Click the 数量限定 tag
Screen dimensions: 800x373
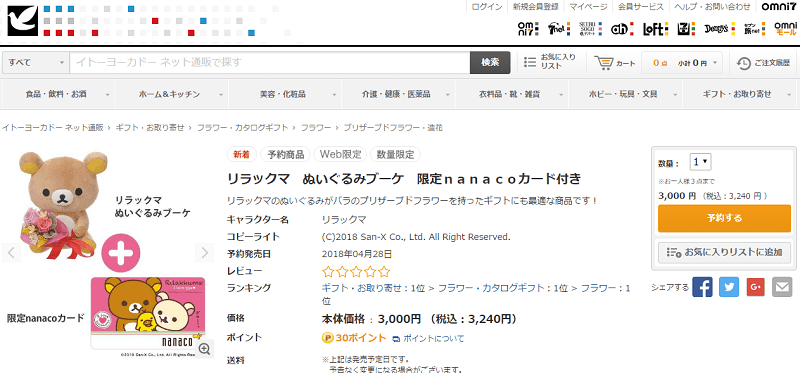(395, 154)
